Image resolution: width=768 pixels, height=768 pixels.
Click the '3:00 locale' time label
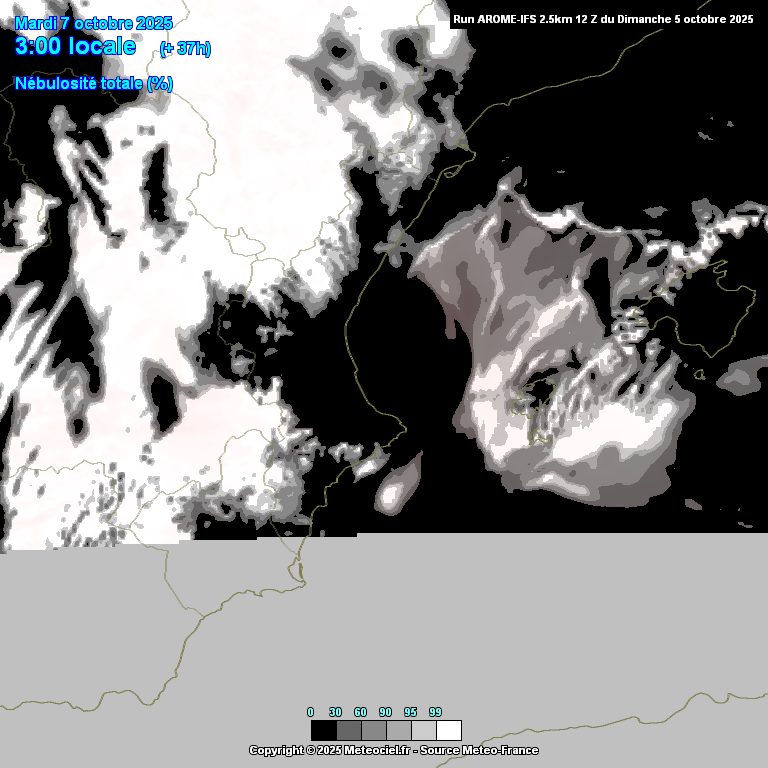pos(75,47)
